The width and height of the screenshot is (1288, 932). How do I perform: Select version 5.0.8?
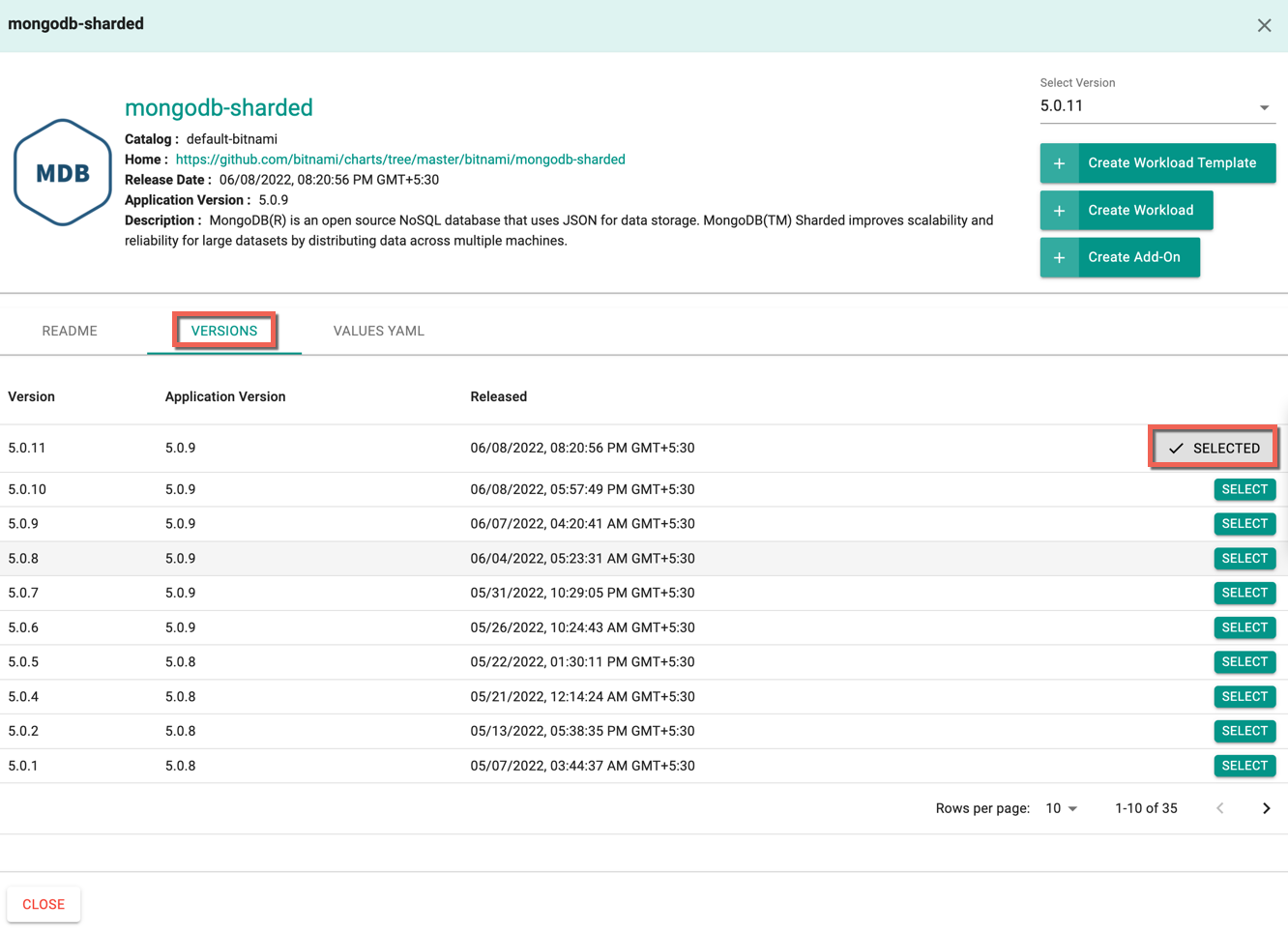(1244, 559)
